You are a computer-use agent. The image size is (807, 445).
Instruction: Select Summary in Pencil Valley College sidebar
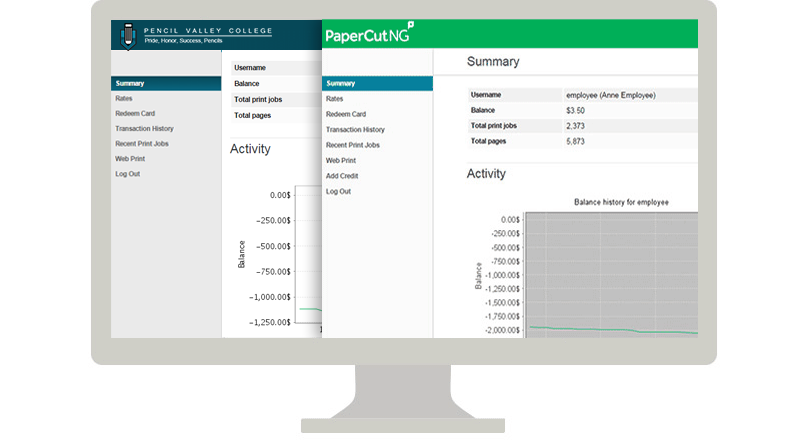click(x=166, y=83)
